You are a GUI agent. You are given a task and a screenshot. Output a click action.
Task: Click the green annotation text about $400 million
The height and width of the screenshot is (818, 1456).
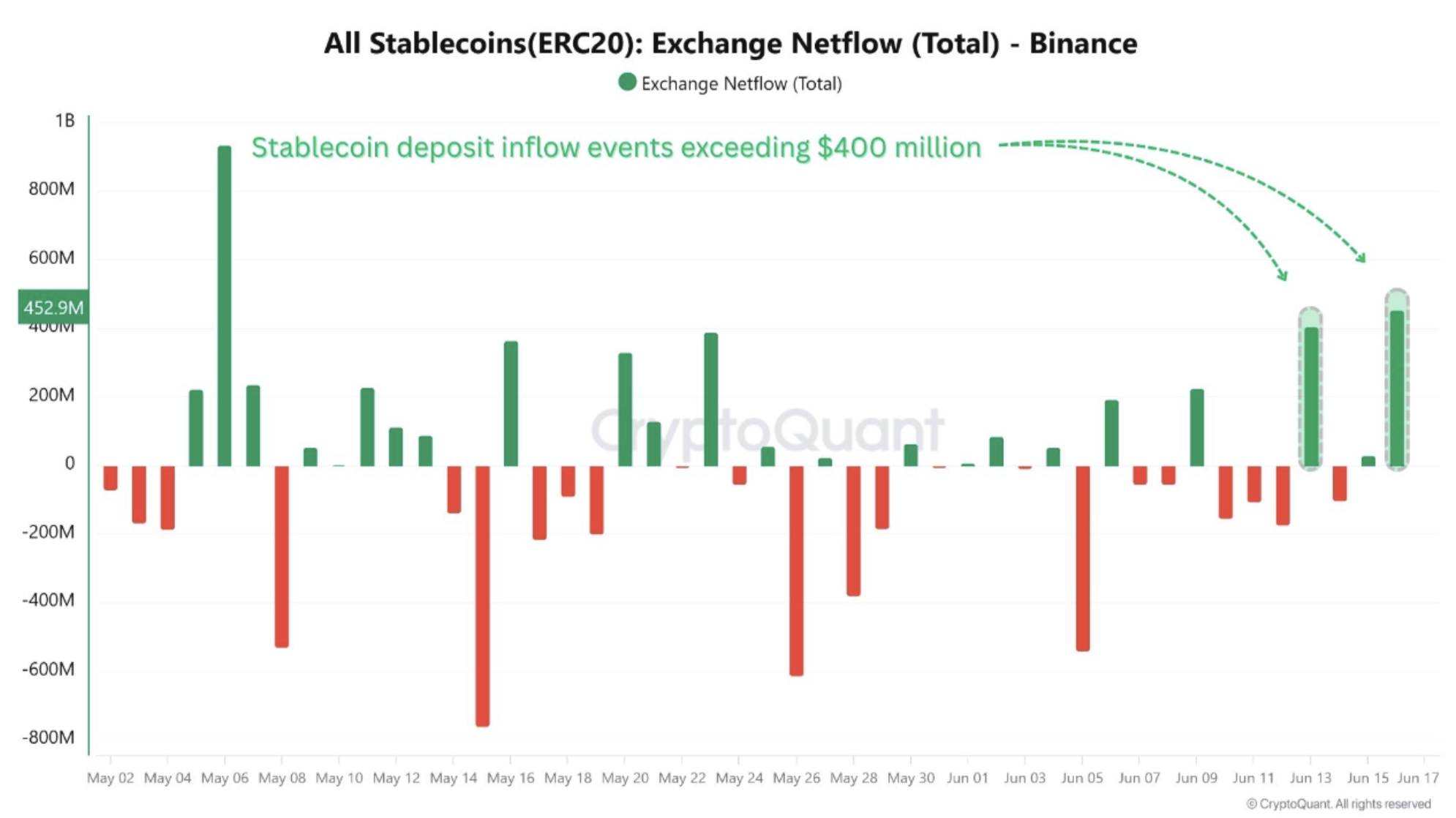(x=616, y=148)
